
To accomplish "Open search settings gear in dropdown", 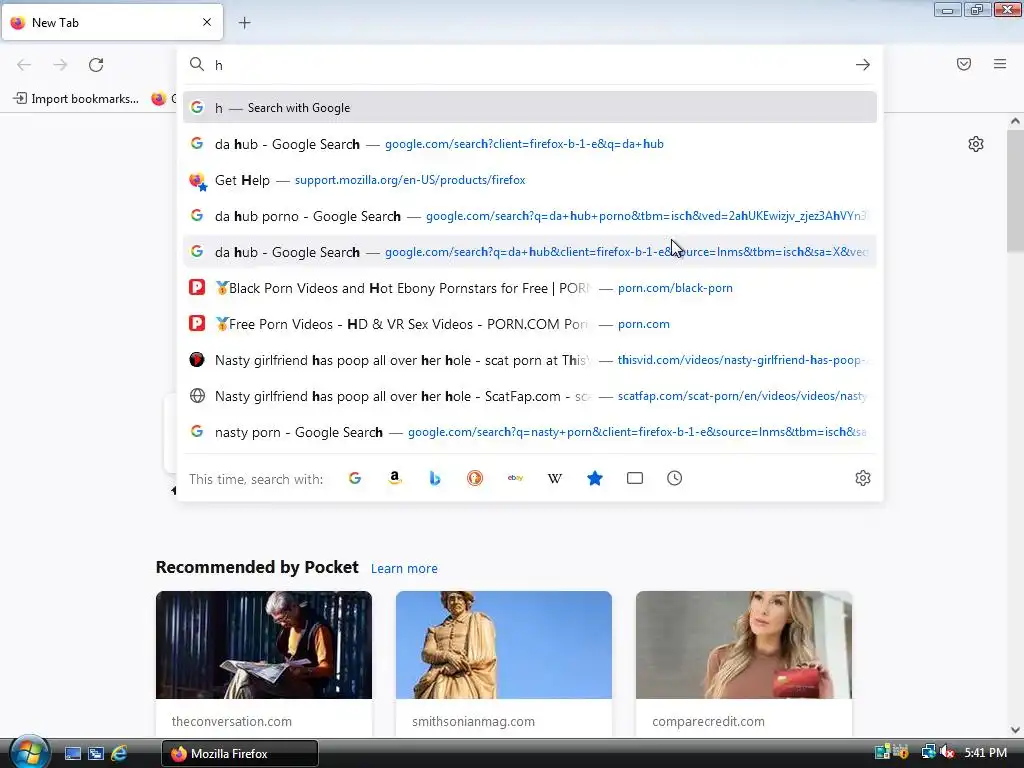I will [863, 478].
